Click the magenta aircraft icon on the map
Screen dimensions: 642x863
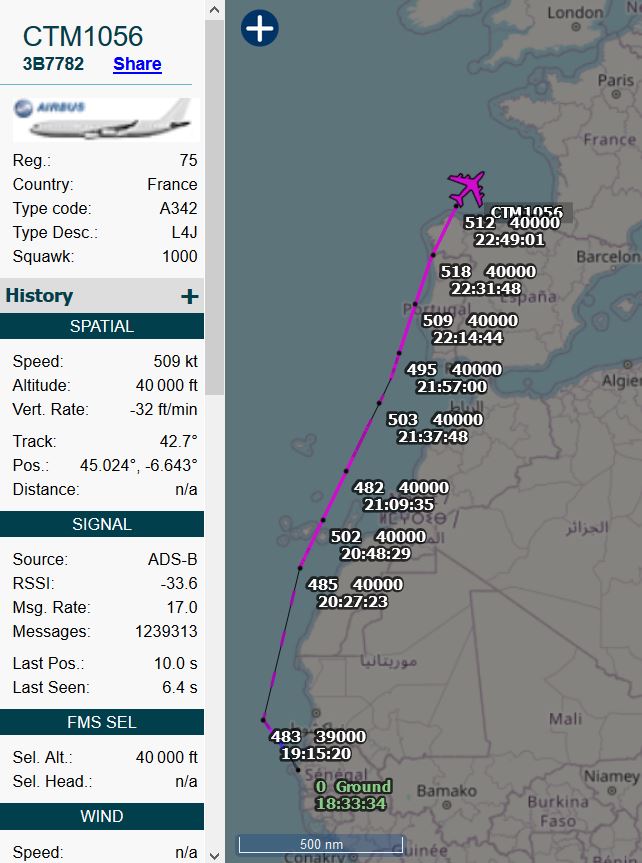tap(467, 188)
